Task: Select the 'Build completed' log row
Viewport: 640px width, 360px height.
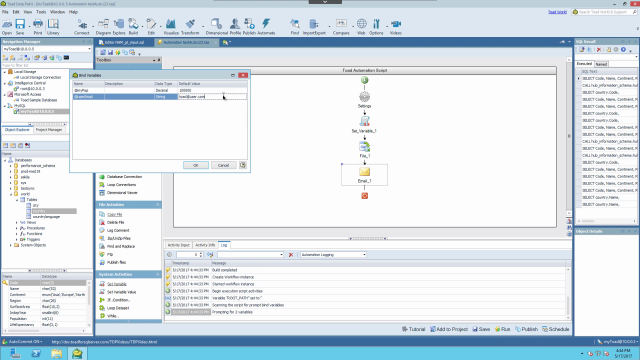Action: (366, 270)
